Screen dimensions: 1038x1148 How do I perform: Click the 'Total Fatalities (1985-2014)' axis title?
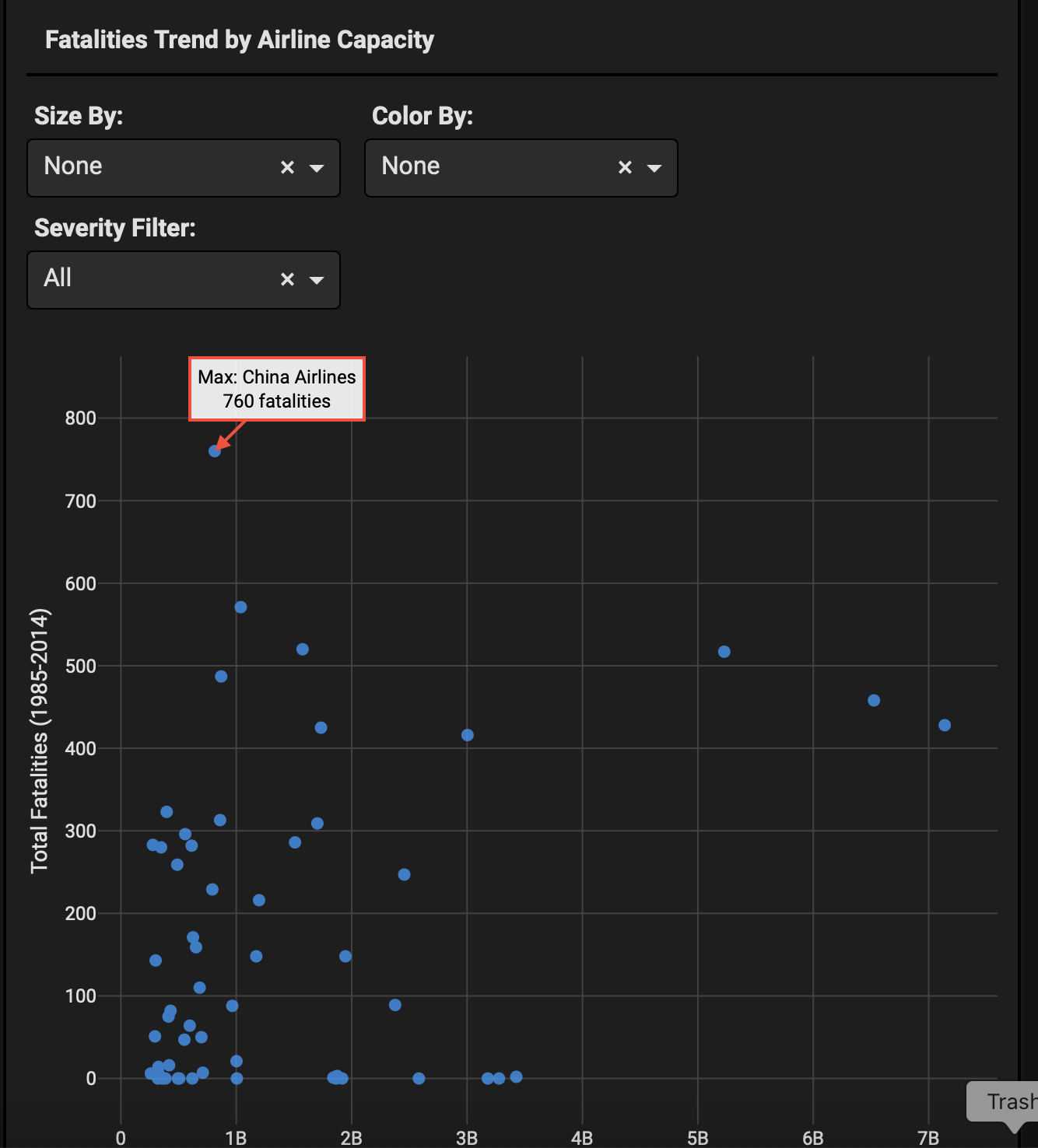(x=40, y=740)
